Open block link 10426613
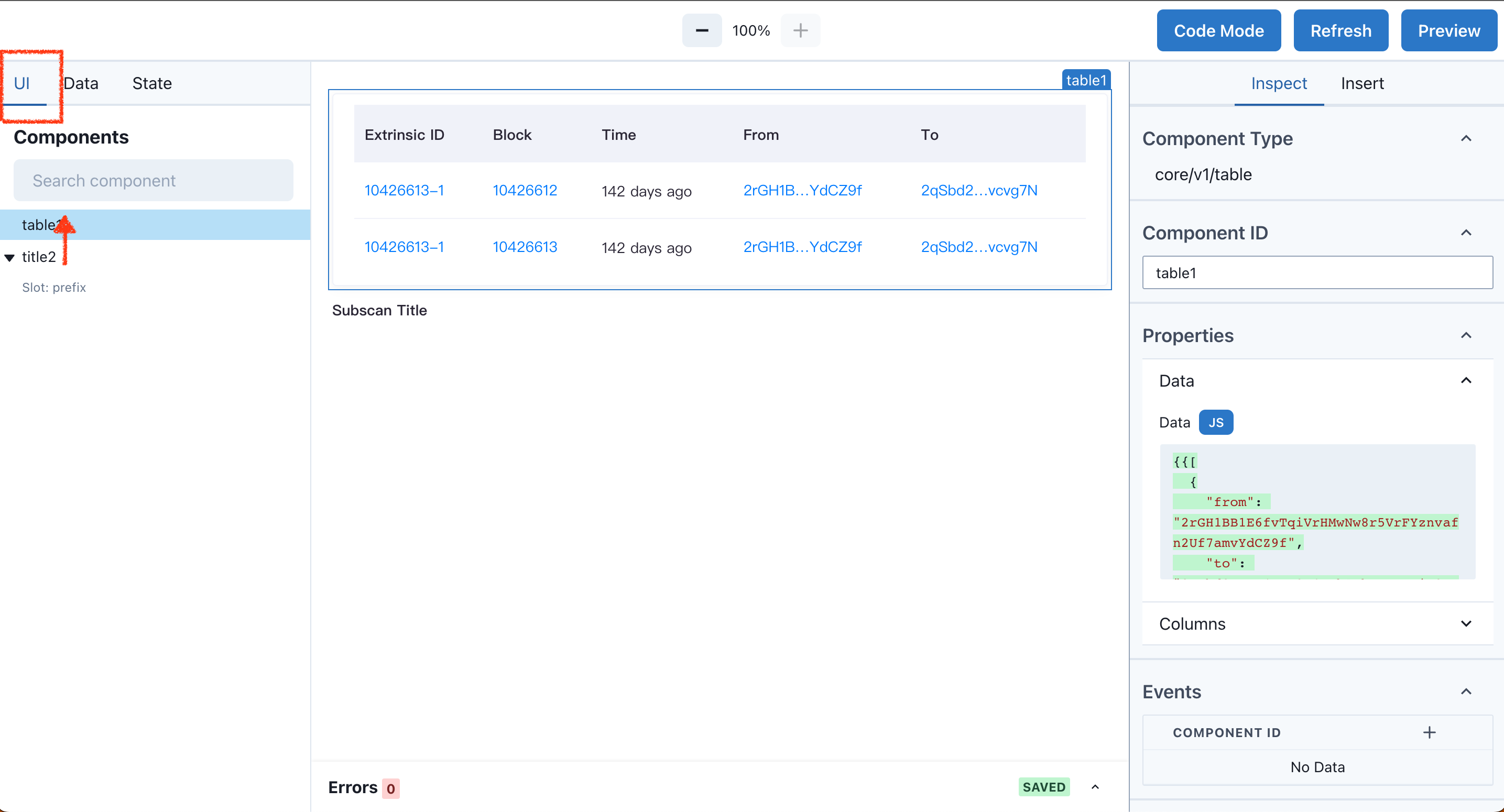 (525, 247)
